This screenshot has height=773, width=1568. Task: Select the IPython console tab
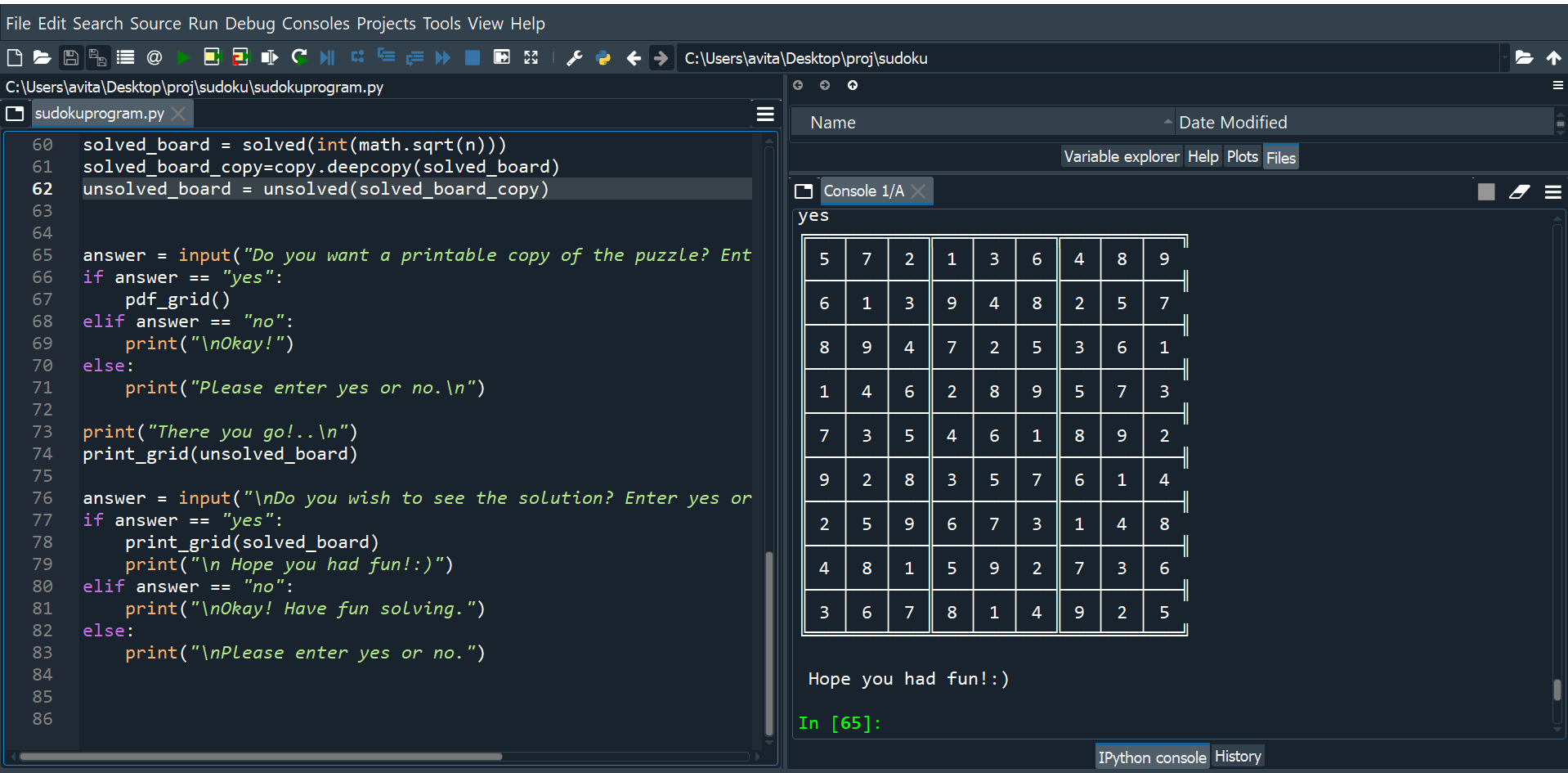1152,757
